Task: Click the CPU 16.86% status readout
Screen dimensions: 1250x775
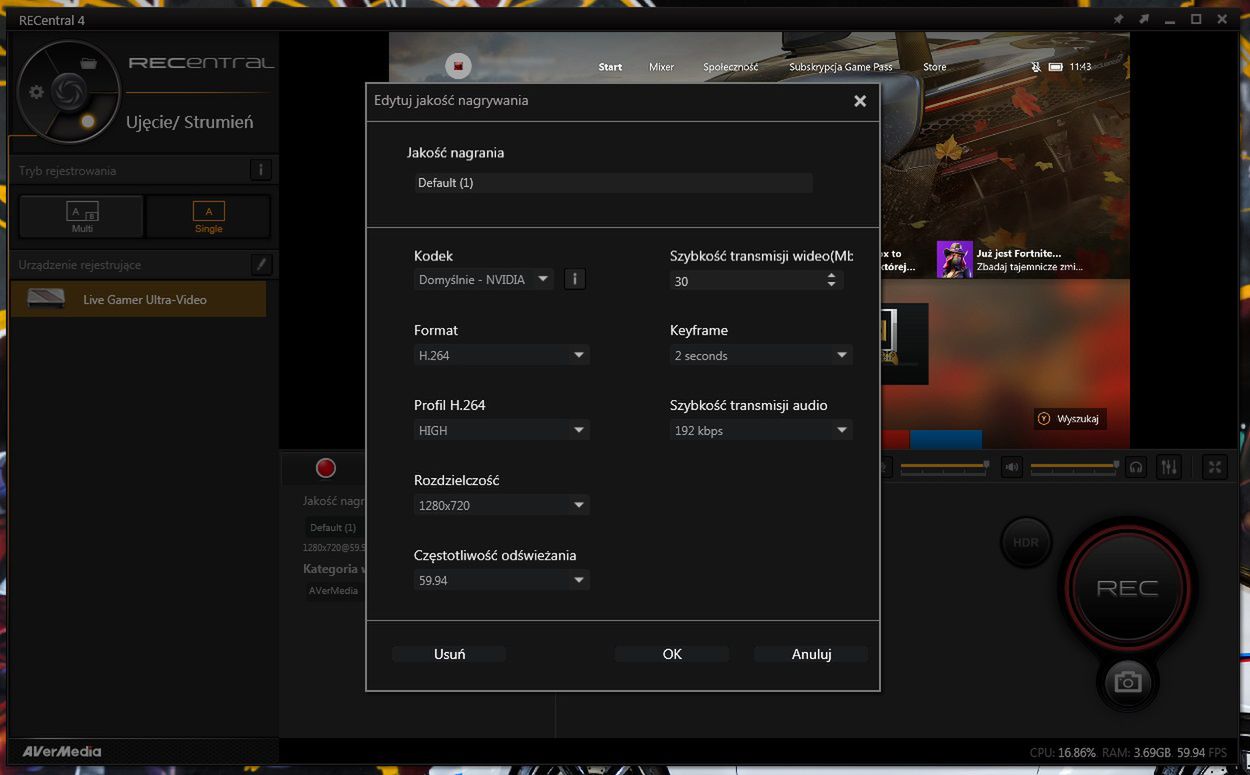Action: pos(1063,752)
